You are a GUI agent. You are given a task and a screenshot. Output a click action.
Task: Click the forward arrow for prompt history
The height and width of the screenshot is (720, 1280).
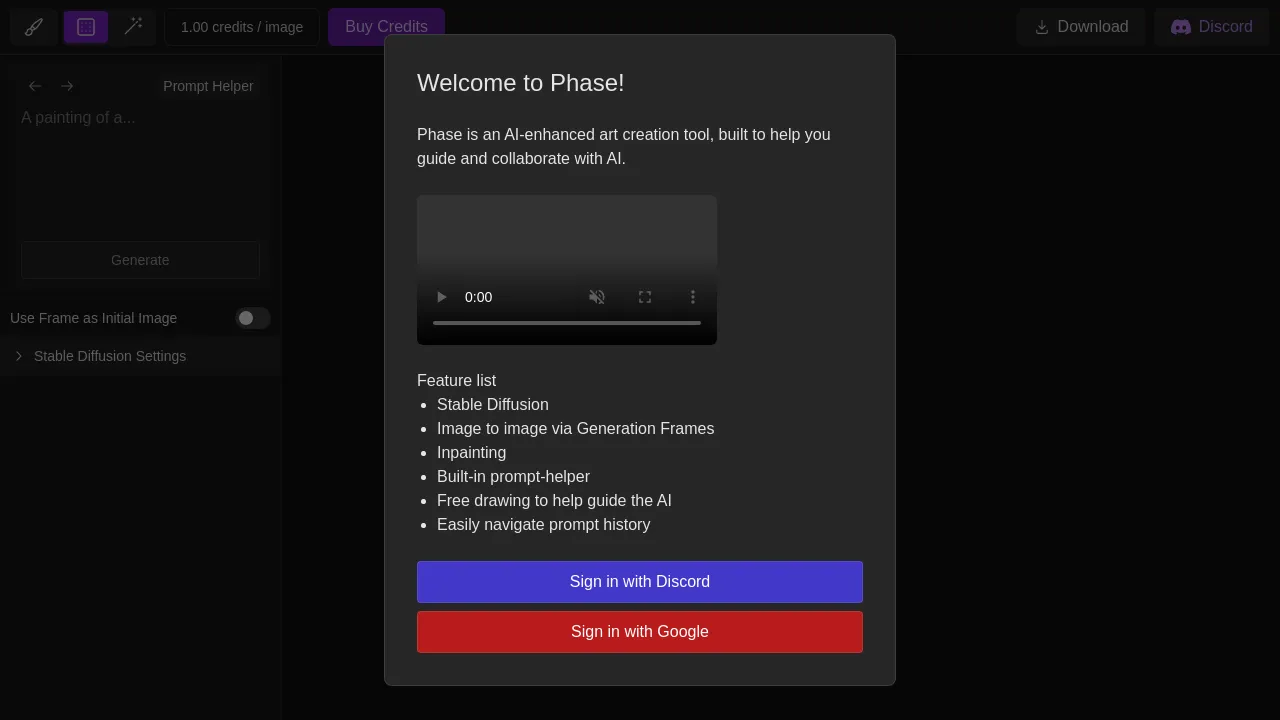pos(67,86)
